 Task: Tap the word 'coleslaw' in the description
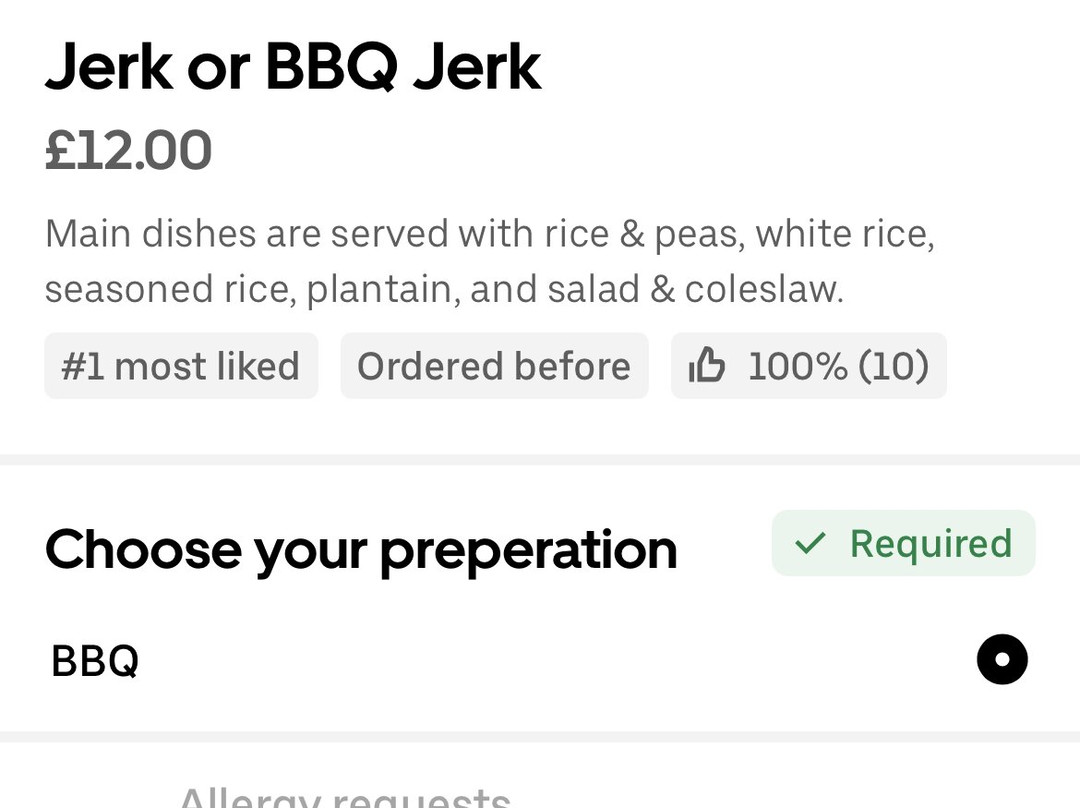(764, 289)
